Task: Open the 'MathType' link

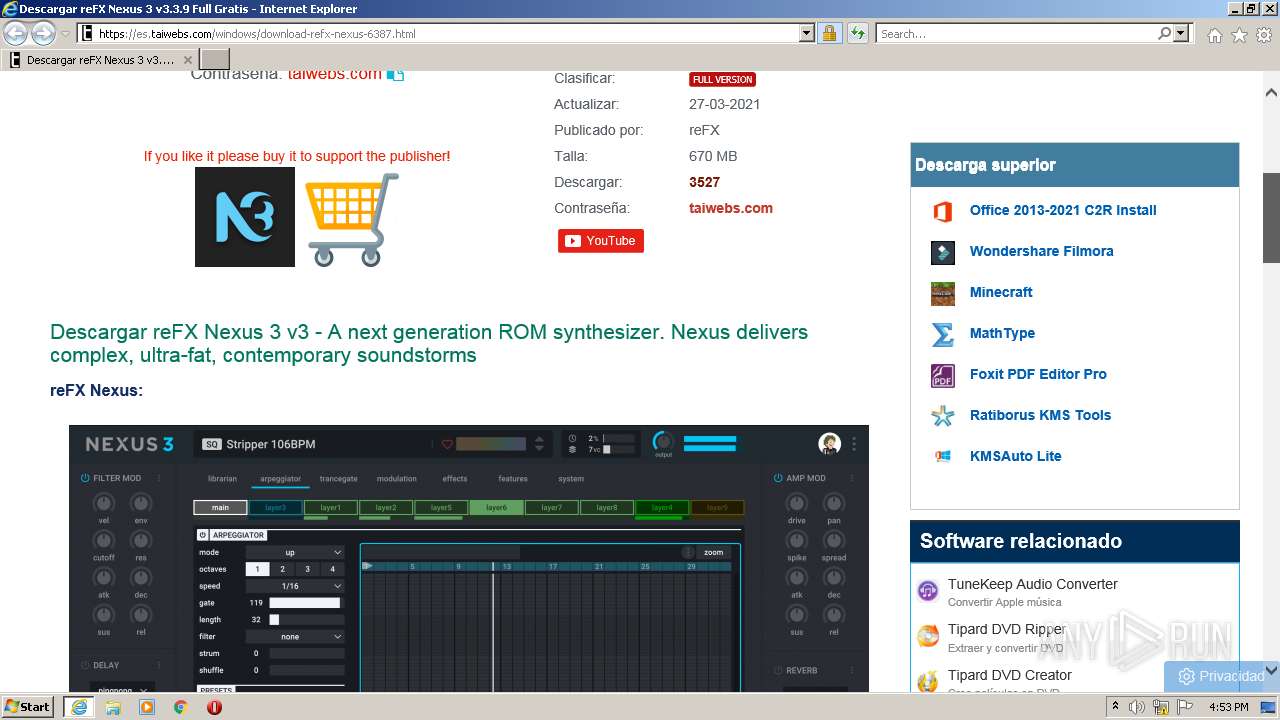Action: coord(1002,333)
